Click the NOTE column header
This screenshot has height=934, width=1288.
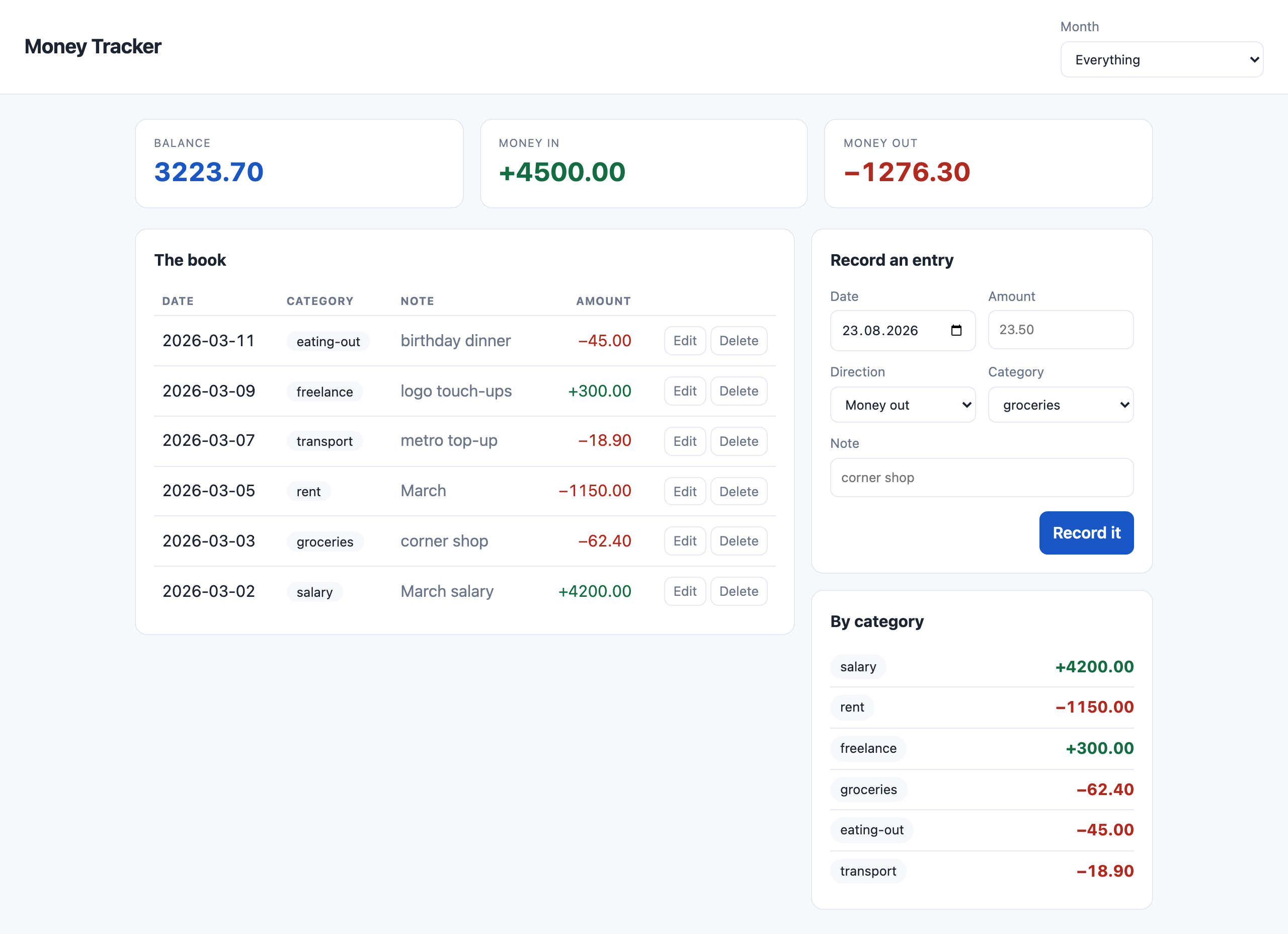coord(418,301)
